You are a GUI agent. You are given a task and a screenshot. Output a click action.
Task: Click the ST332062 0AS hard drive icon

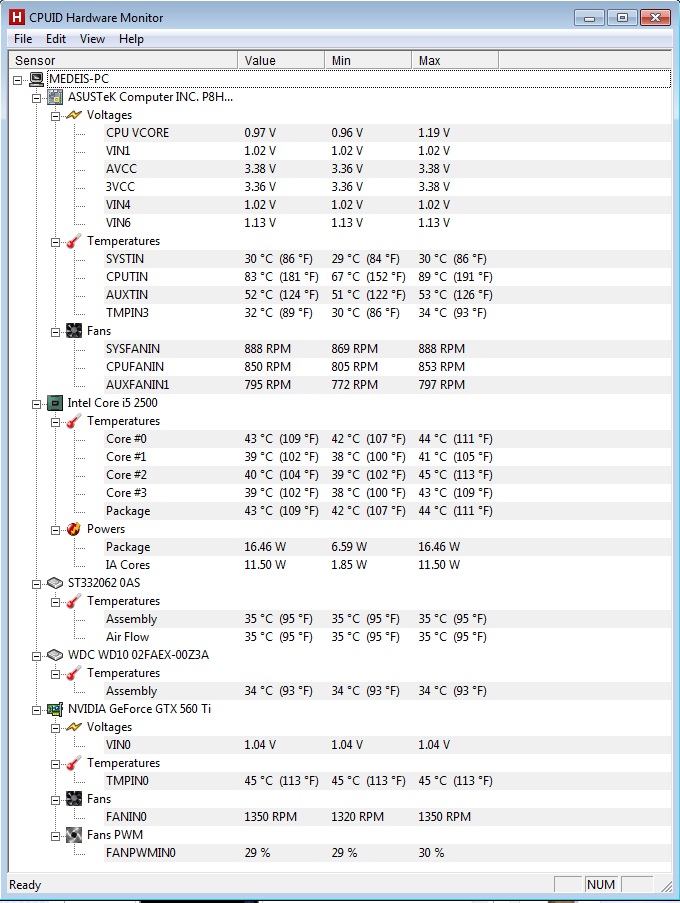(x=55, y=583)
